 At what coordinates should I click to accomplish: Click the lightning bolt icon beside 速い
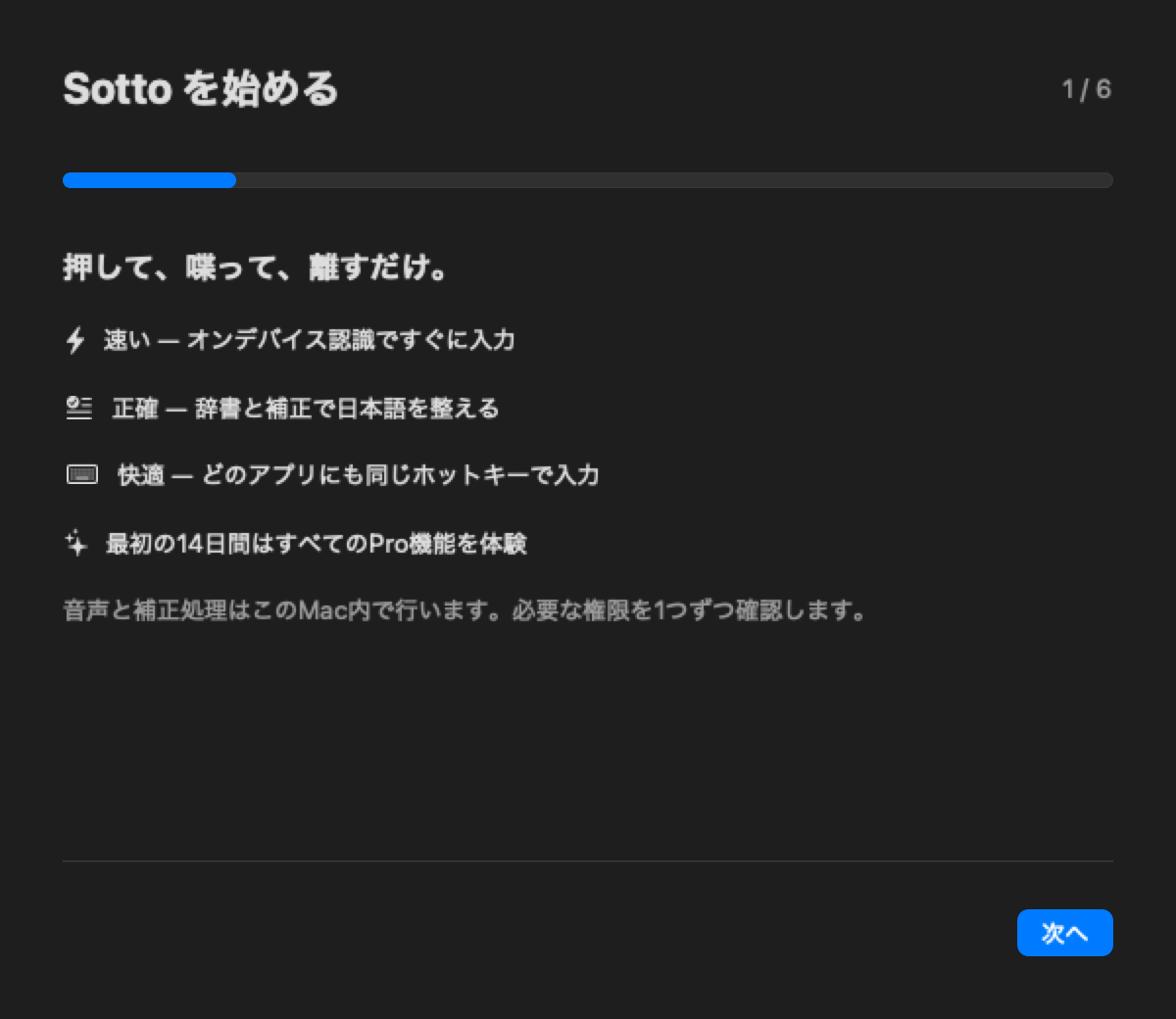75,340
